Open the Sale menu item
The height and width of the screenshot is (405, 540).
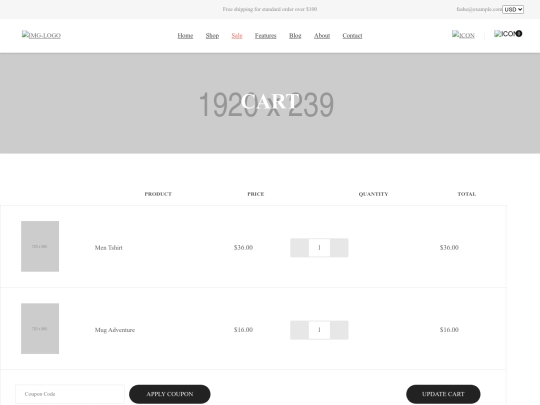pos(237,35)
